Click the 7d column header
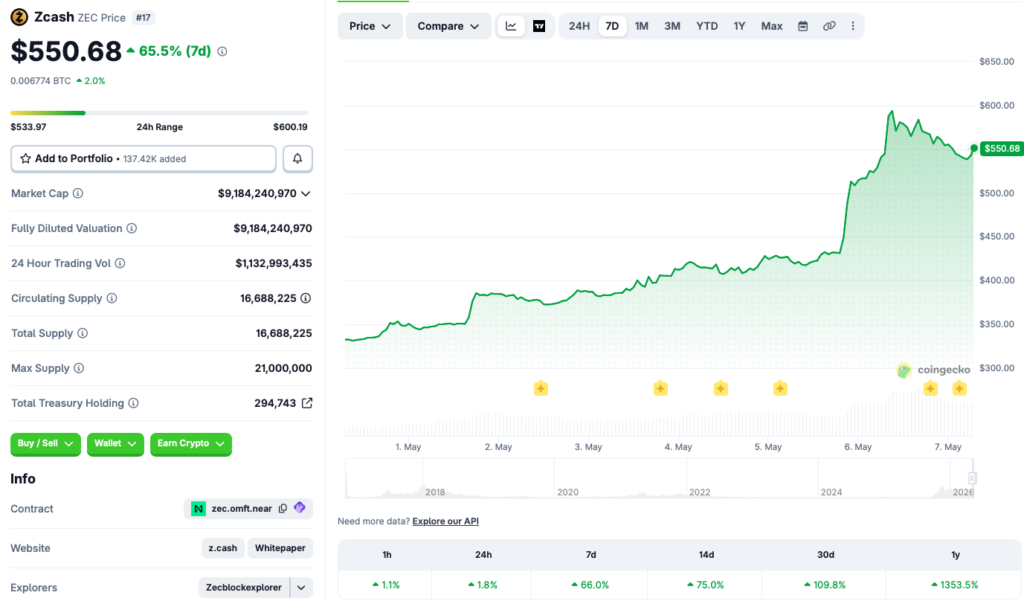Image resolution: width=1024 pixels, height=601 pixels. (x=590, y=555)
